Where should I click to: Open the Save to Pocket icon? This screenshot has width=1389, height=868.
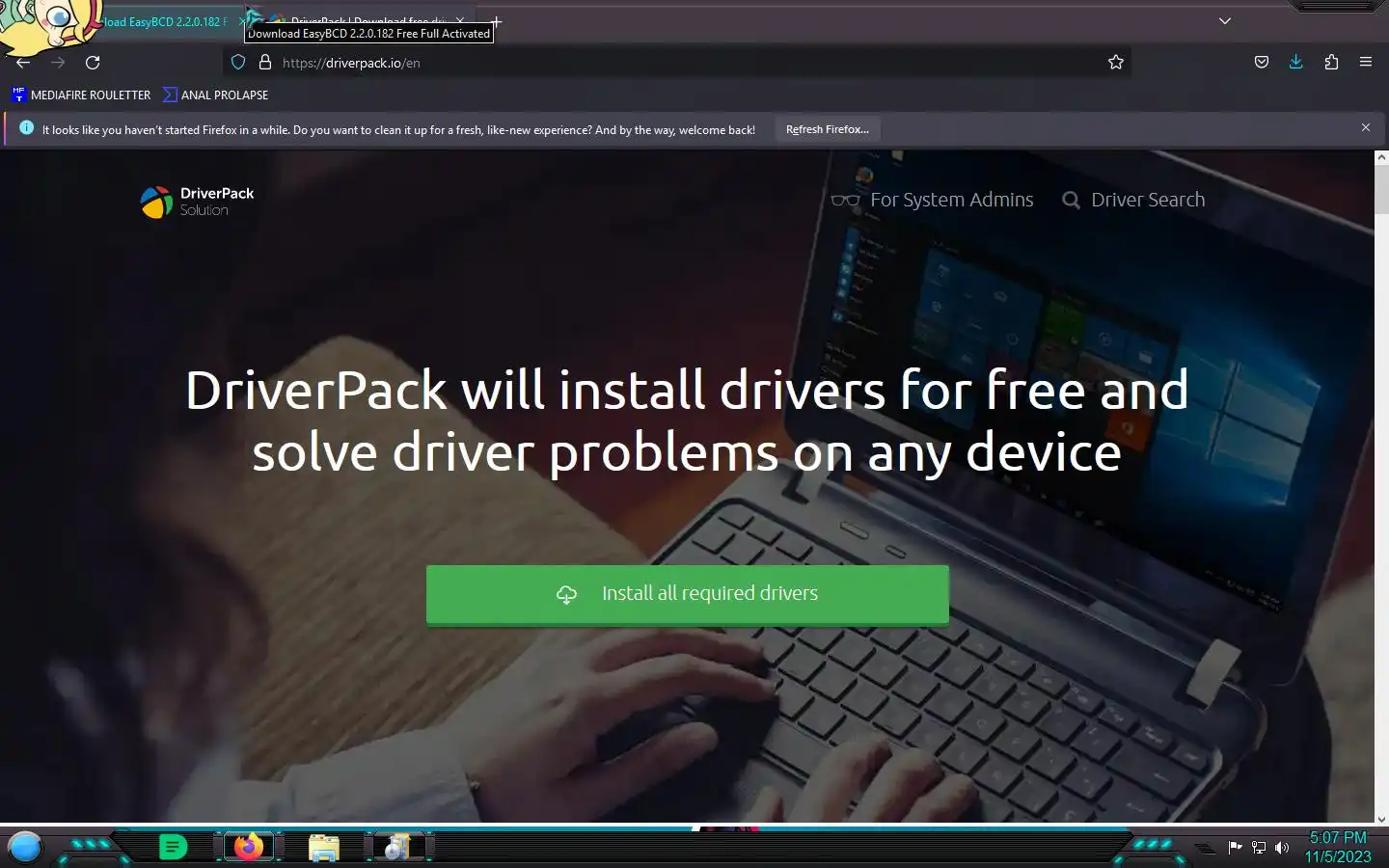click(1262, 63)
